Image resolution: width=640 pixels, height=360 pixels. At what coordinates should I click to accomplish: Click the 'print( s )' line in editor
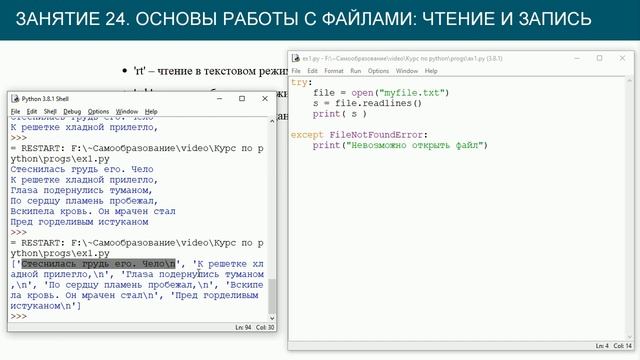[340, 114]
